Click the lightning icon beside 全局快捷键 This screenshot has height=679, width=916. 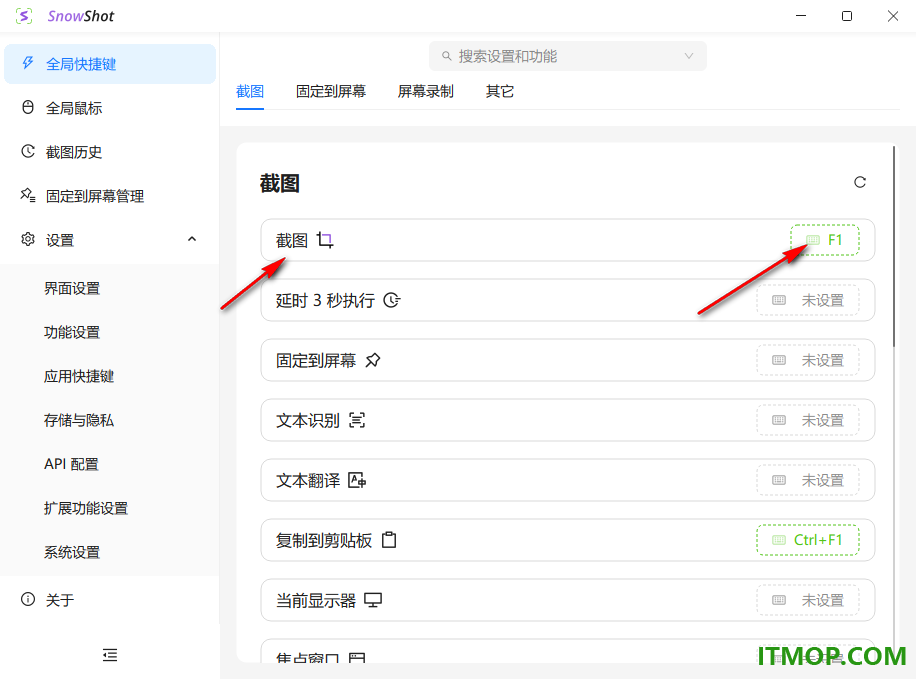tap(28, 63)
